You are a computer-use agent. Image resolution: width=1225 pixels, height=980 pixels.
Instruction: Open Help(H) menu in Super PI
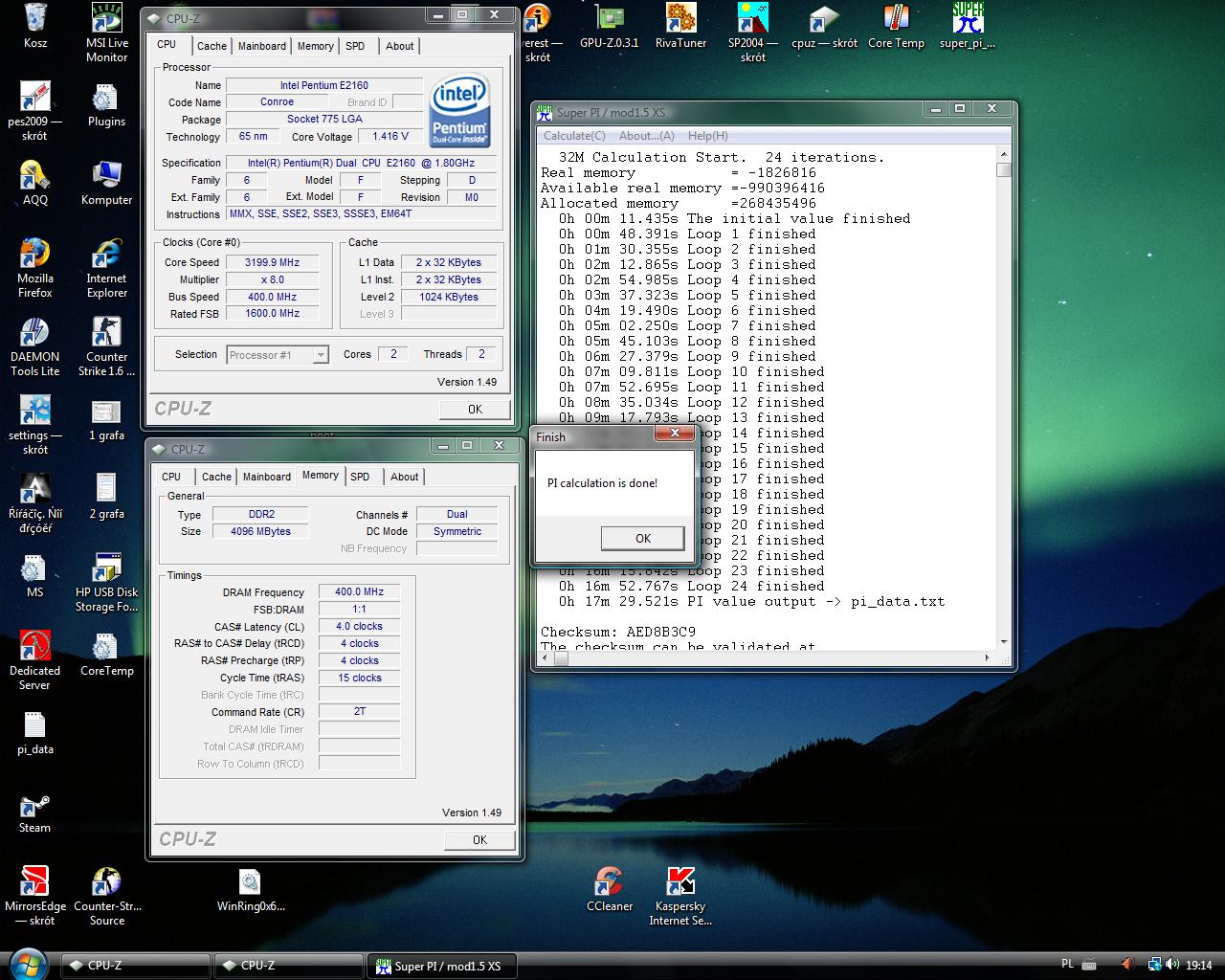(708, 136)
